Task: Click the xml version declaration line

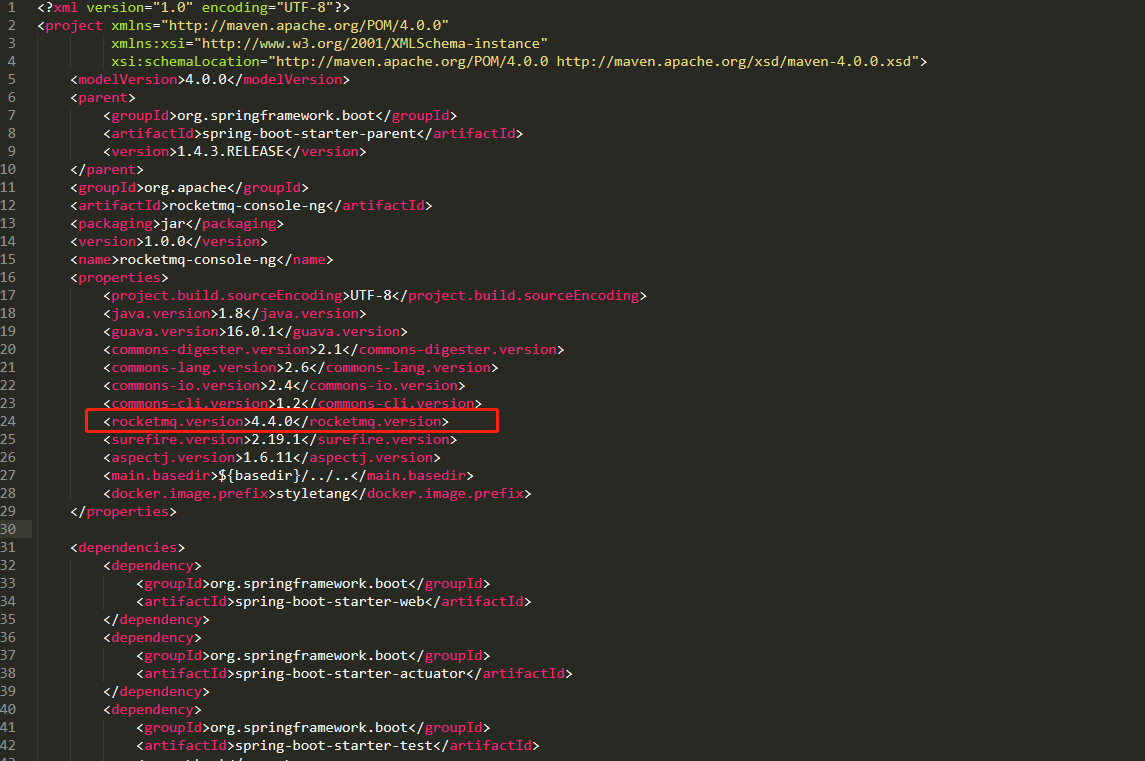Action: [x=194, y=8]
